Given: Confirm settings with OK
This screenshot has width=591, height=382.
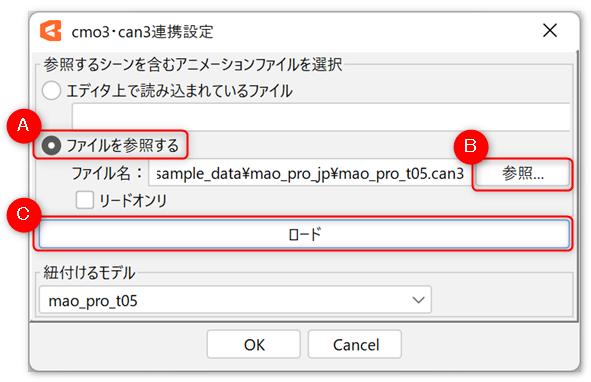Looking at the screenshot, I should [x=254, y=344].
